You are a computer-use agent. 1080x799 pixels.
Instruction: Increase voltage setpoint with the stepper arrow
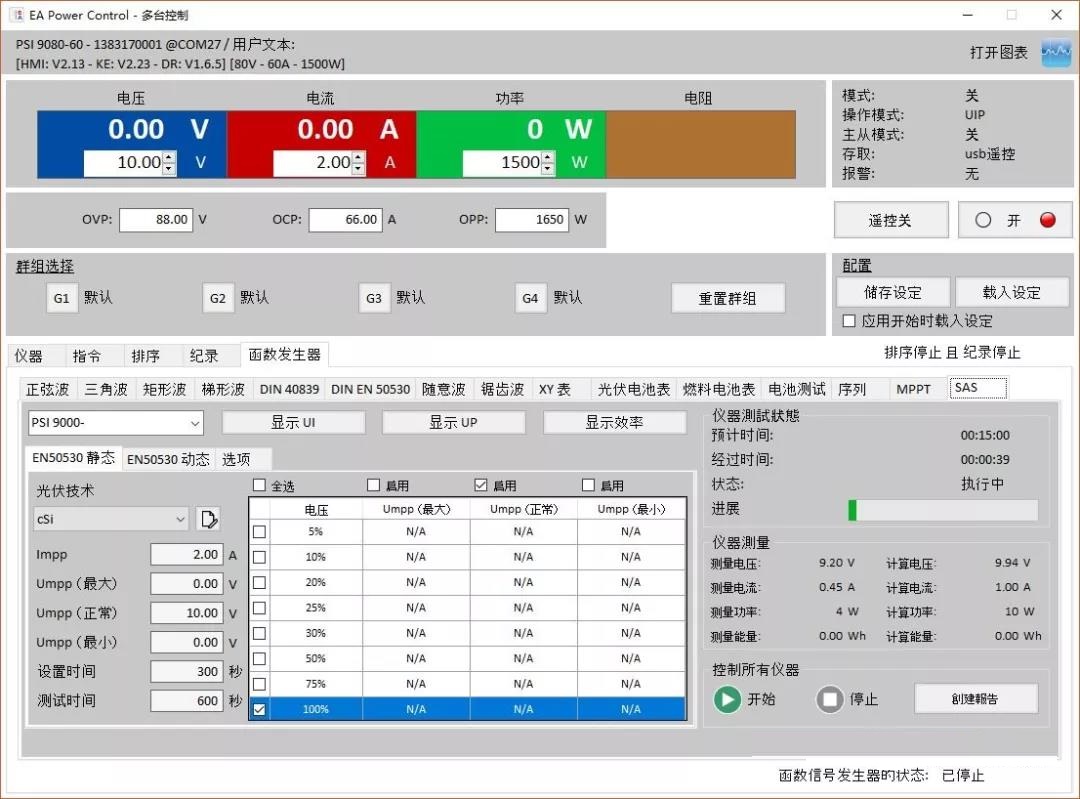click(x=169, y=157)
